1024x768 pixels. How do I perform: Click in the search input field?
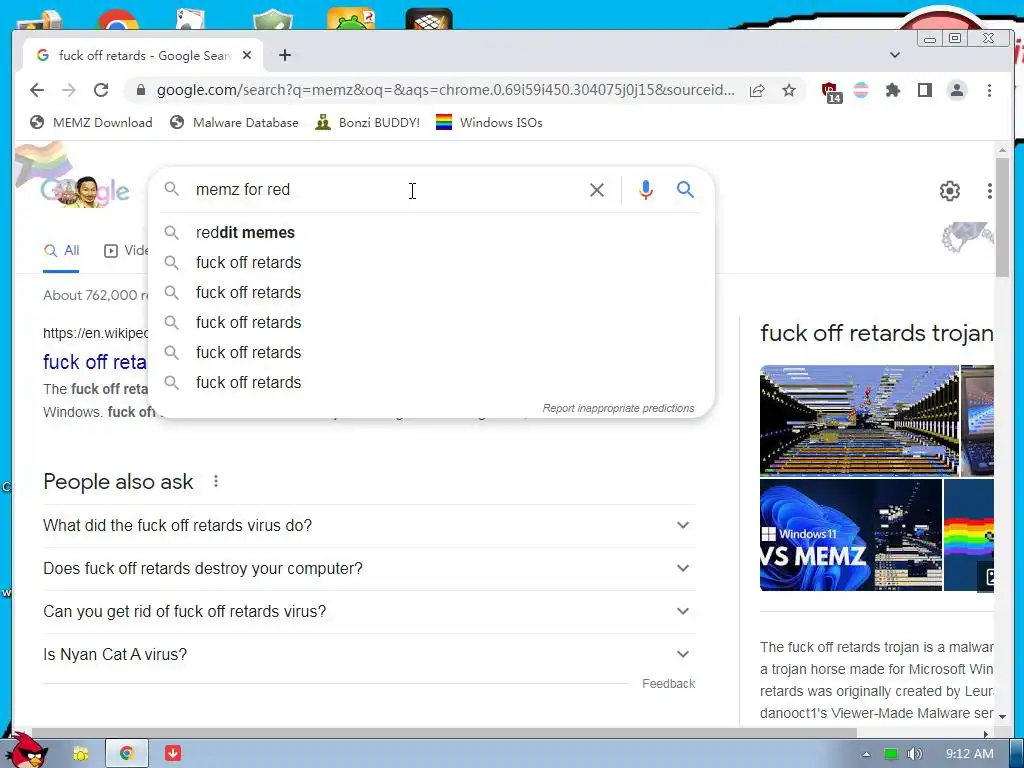point(385,190)
